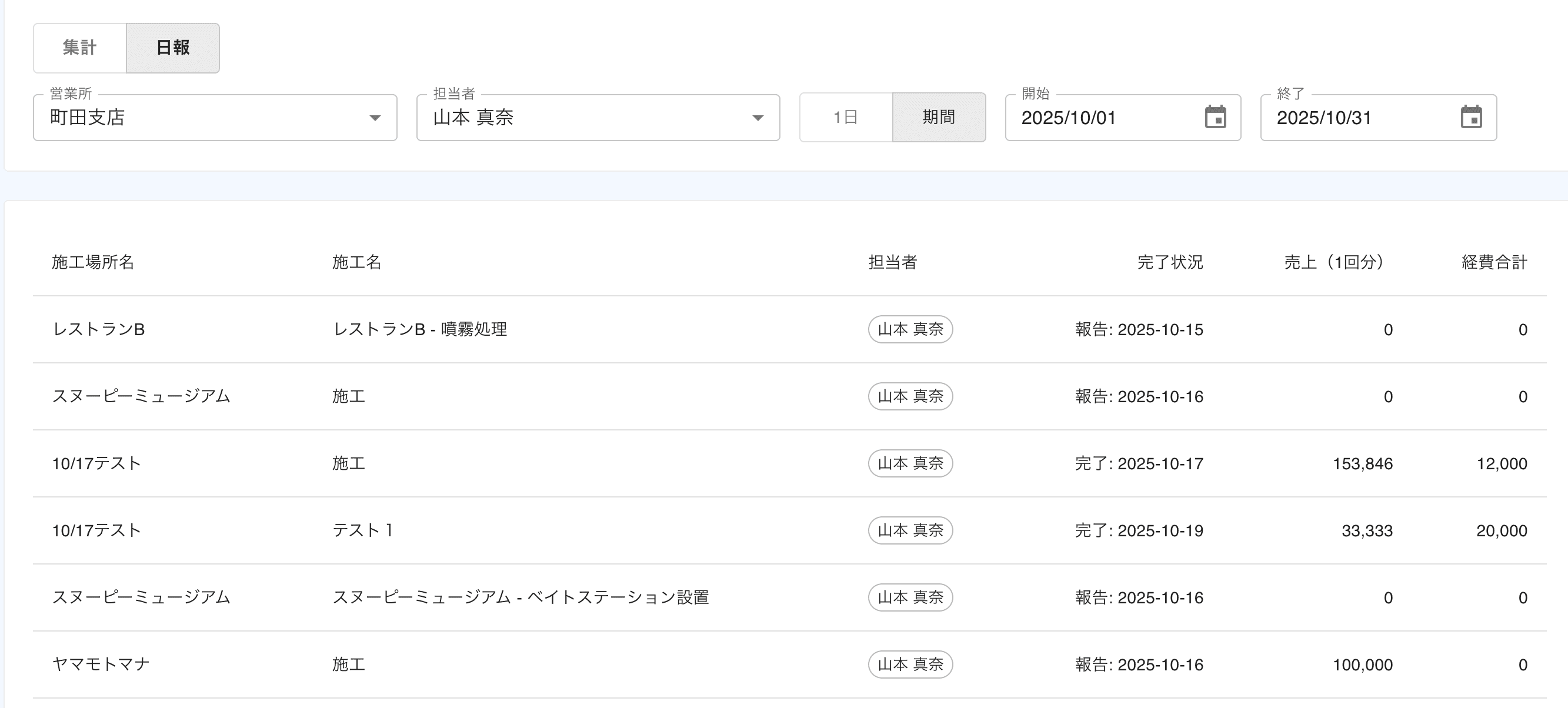The height and width of the screenshot is (708, 1568).
Task: Switch to the 集計 tab
Action: tap(80, 48)
